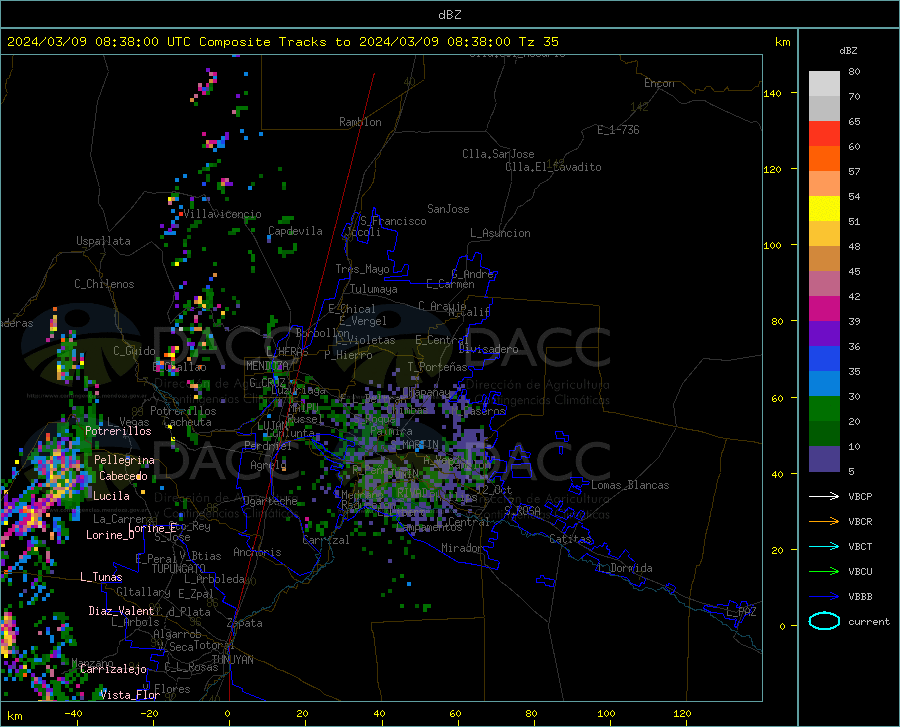Click the 20 dBZ green swatch
This screenshot has height=727, width=900.
pos(824,434)
